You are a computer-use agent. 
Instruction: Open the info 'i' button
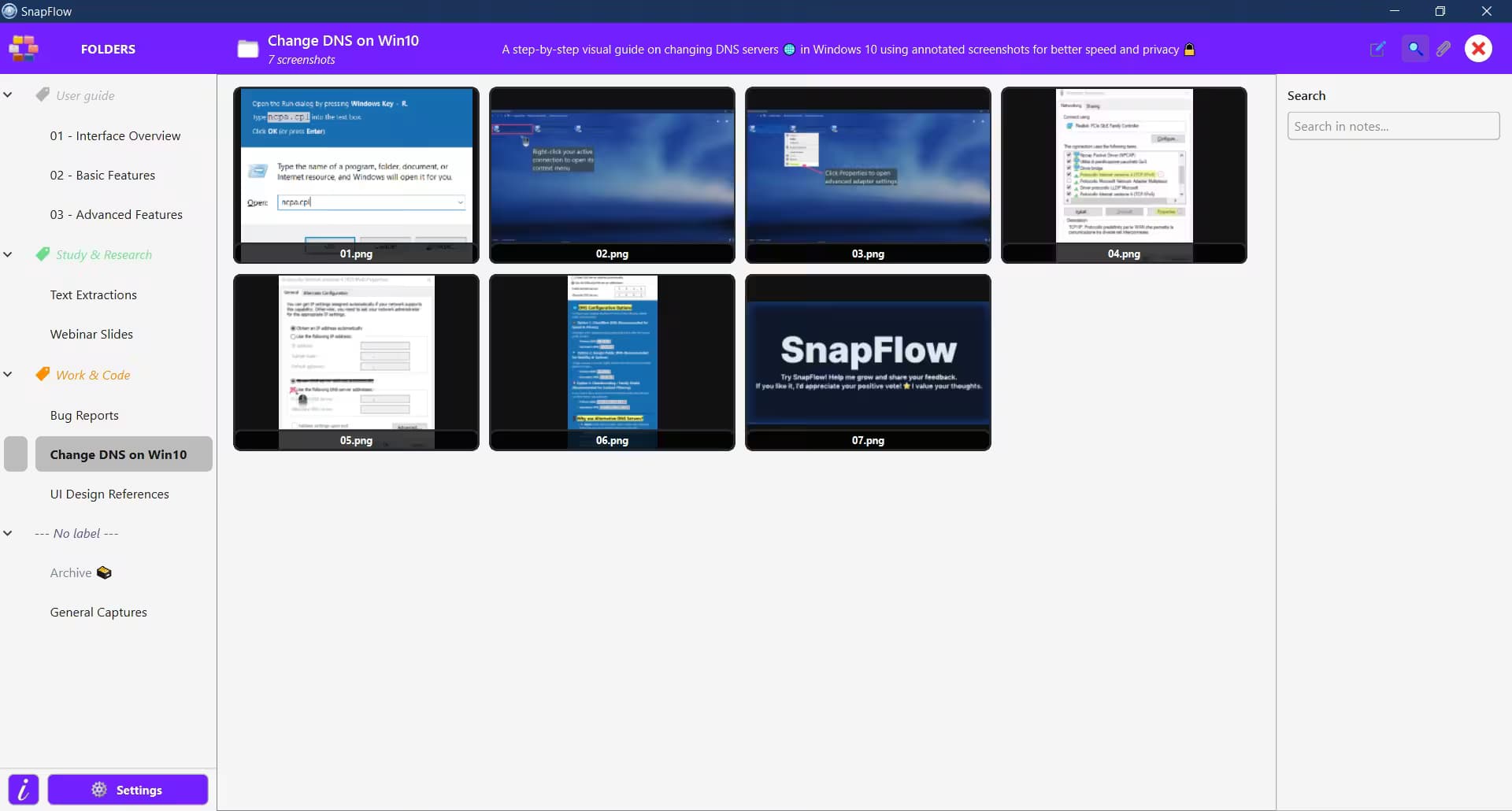[x=24, y=790]
